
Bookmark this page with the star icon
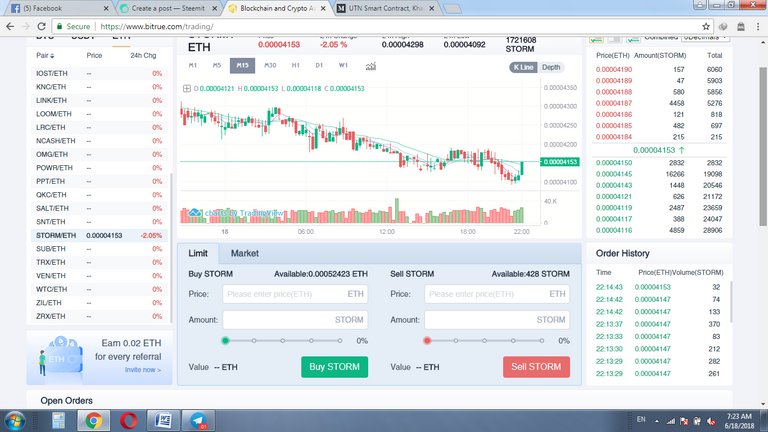706,26
